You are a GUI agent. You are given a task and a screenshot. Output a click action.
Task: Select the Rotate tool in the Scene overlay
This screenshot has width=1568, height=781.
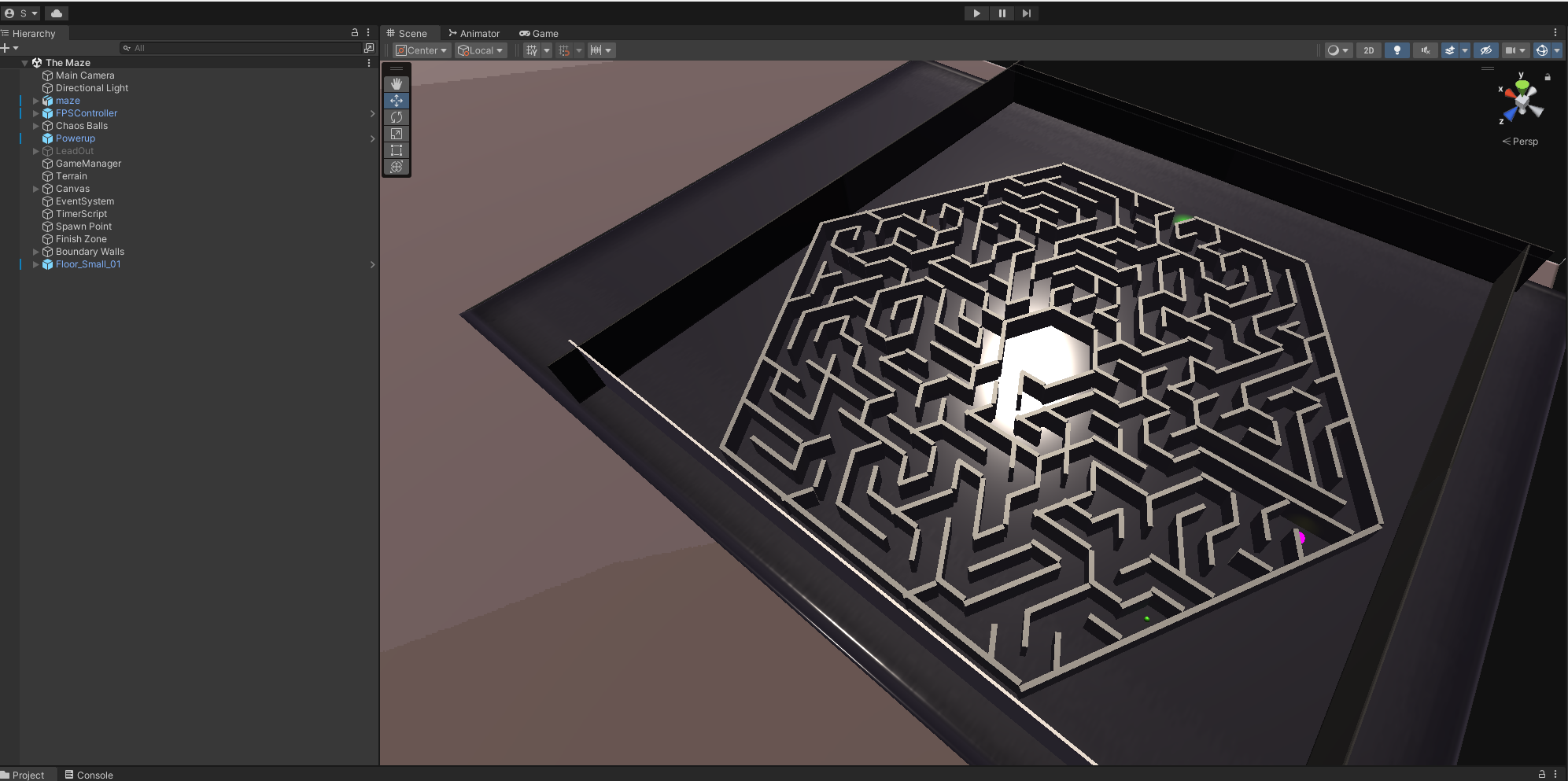(397, 116)
